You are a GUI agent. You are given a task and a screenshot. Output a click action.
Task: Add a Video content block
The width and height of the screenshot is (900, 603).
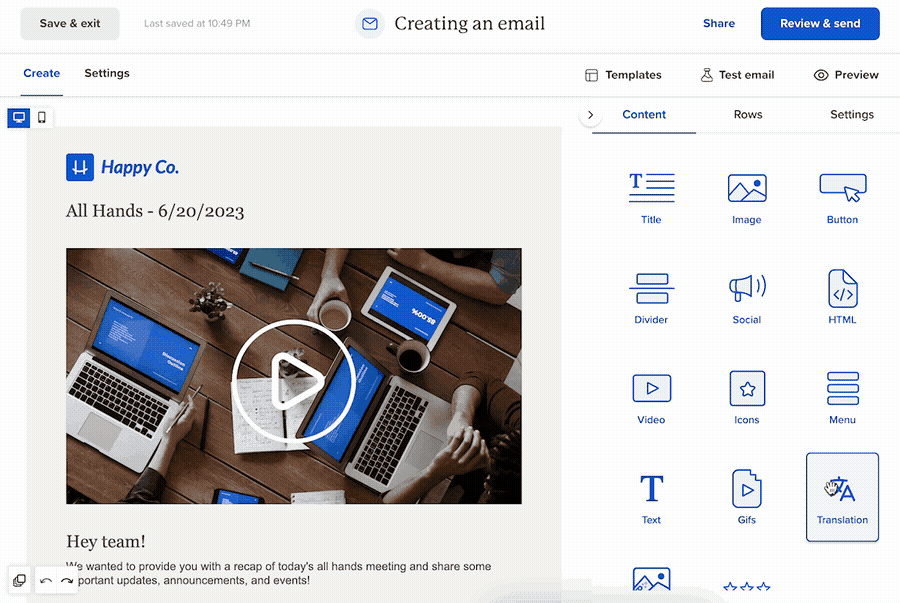point(651,398)
